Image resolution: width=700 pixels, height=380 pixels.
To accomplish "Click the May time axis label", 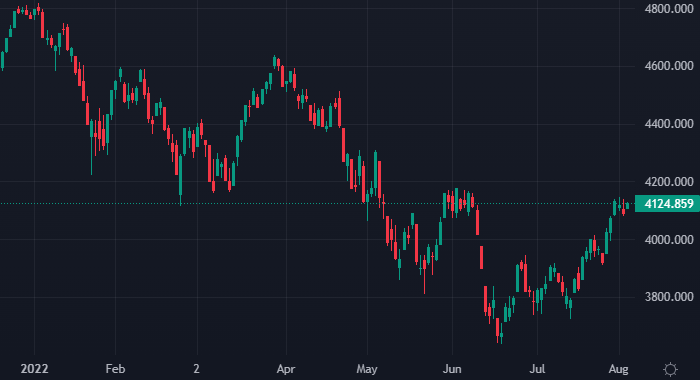I will point(367,369).
